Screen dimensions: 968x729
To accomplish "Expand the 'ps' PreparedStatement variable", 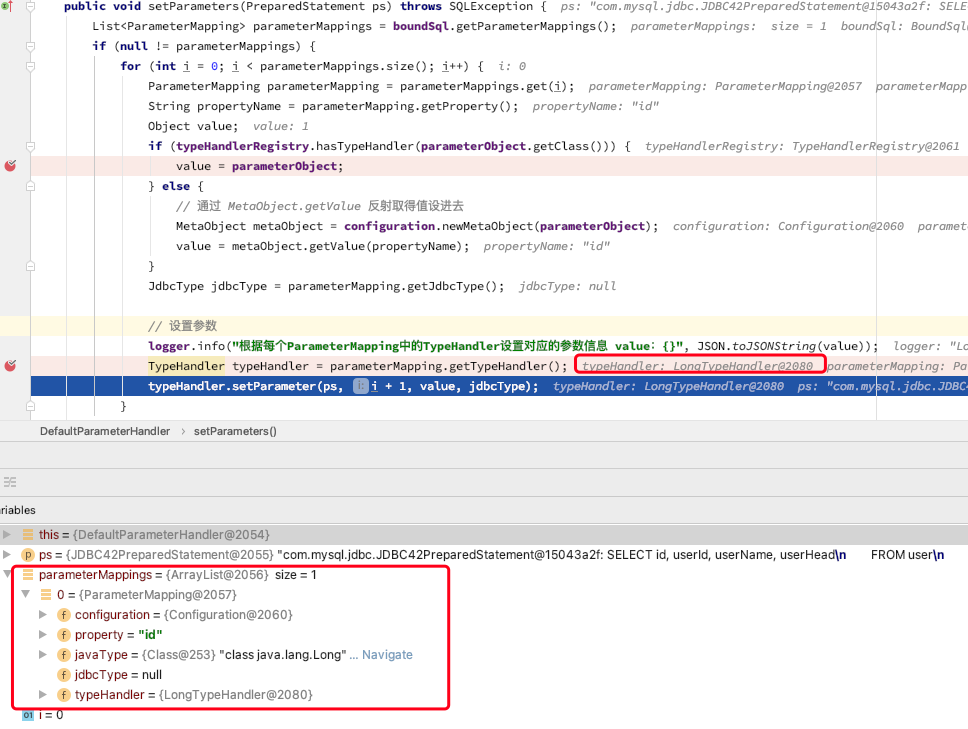I will coord(8,555).
